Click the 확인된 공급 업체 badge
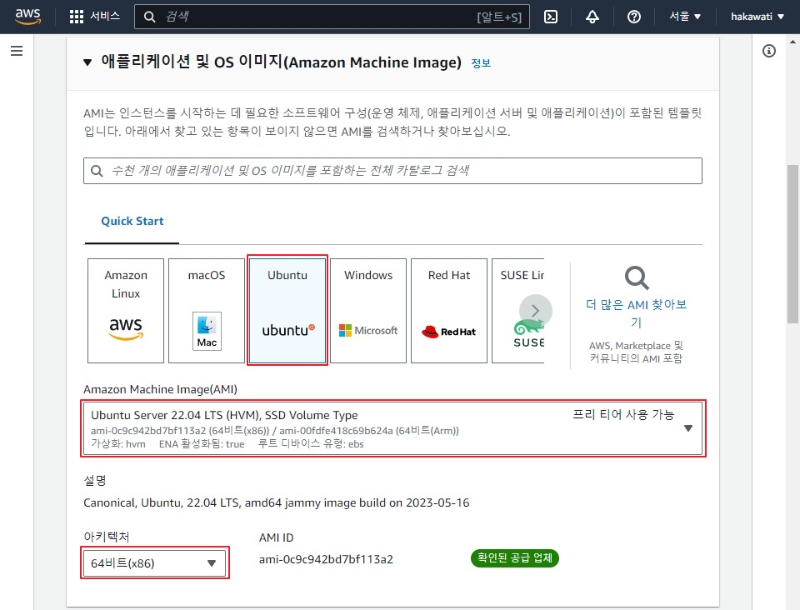 pos(514,559)
